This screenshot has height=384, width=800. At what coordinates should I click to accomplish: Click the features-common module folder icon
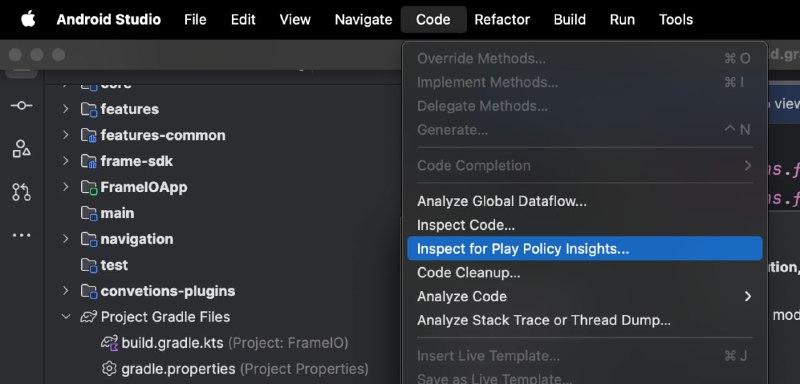tap(89, 135)
